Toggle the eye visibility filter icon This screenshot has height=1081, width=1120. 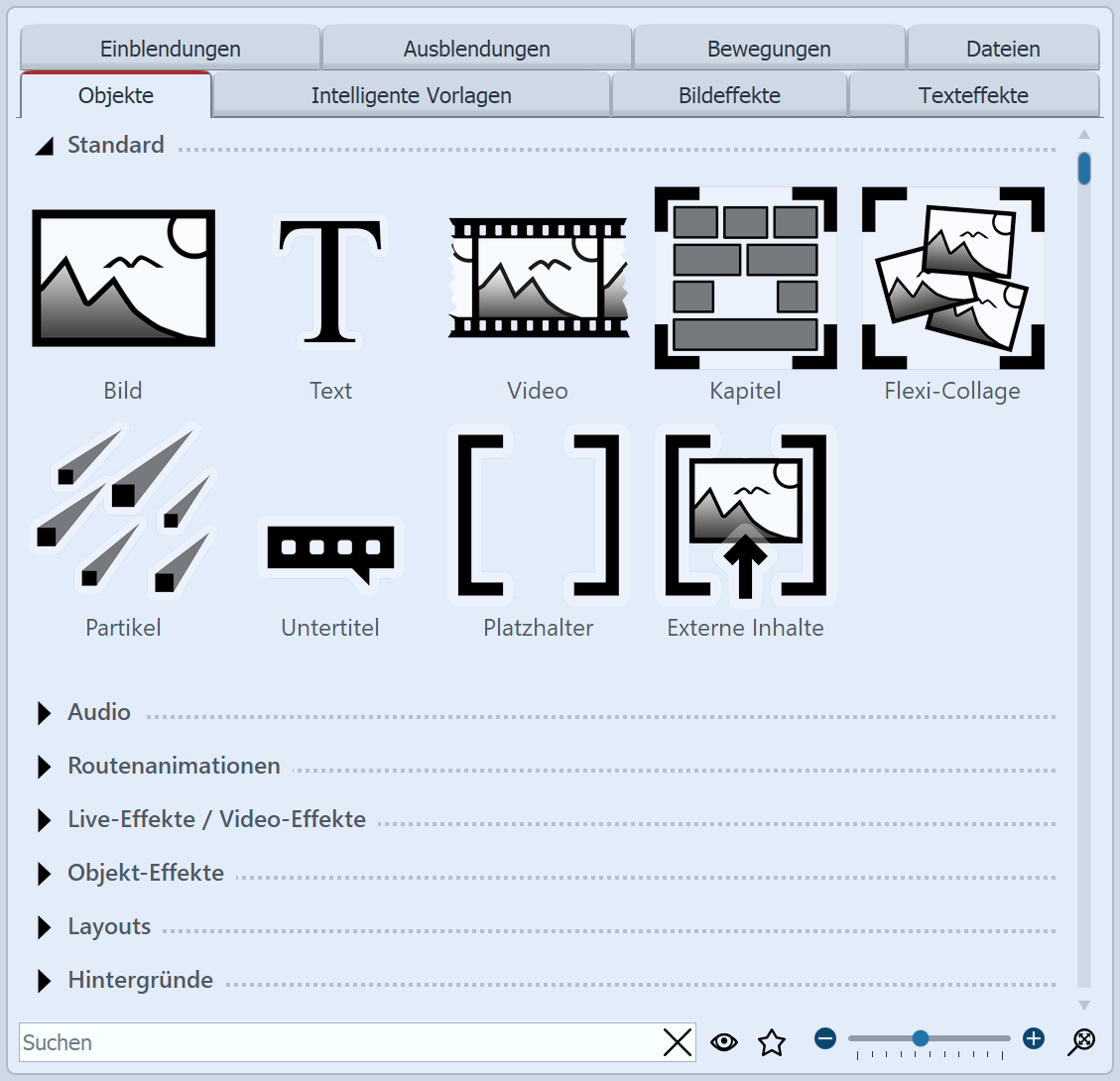pos(725,1041)
